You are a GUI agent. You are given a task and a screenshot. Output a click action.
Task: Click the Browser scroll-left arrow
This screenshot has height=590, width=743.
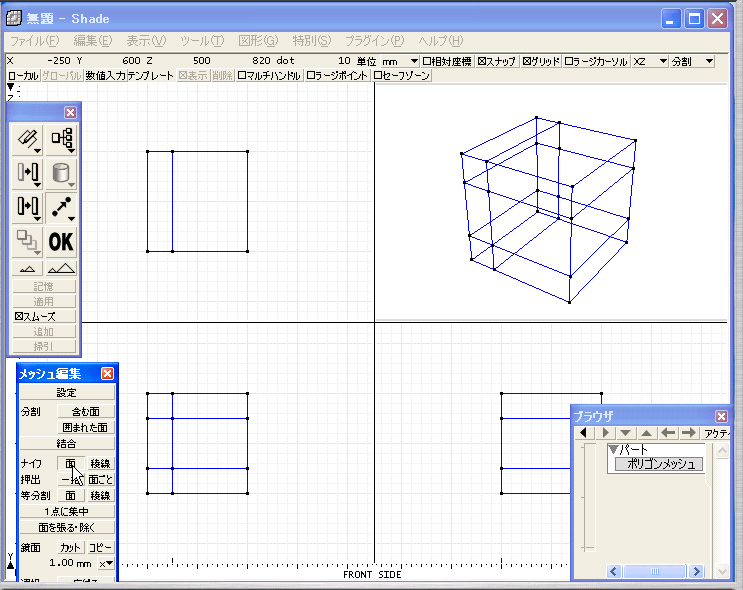click(614, 571)
